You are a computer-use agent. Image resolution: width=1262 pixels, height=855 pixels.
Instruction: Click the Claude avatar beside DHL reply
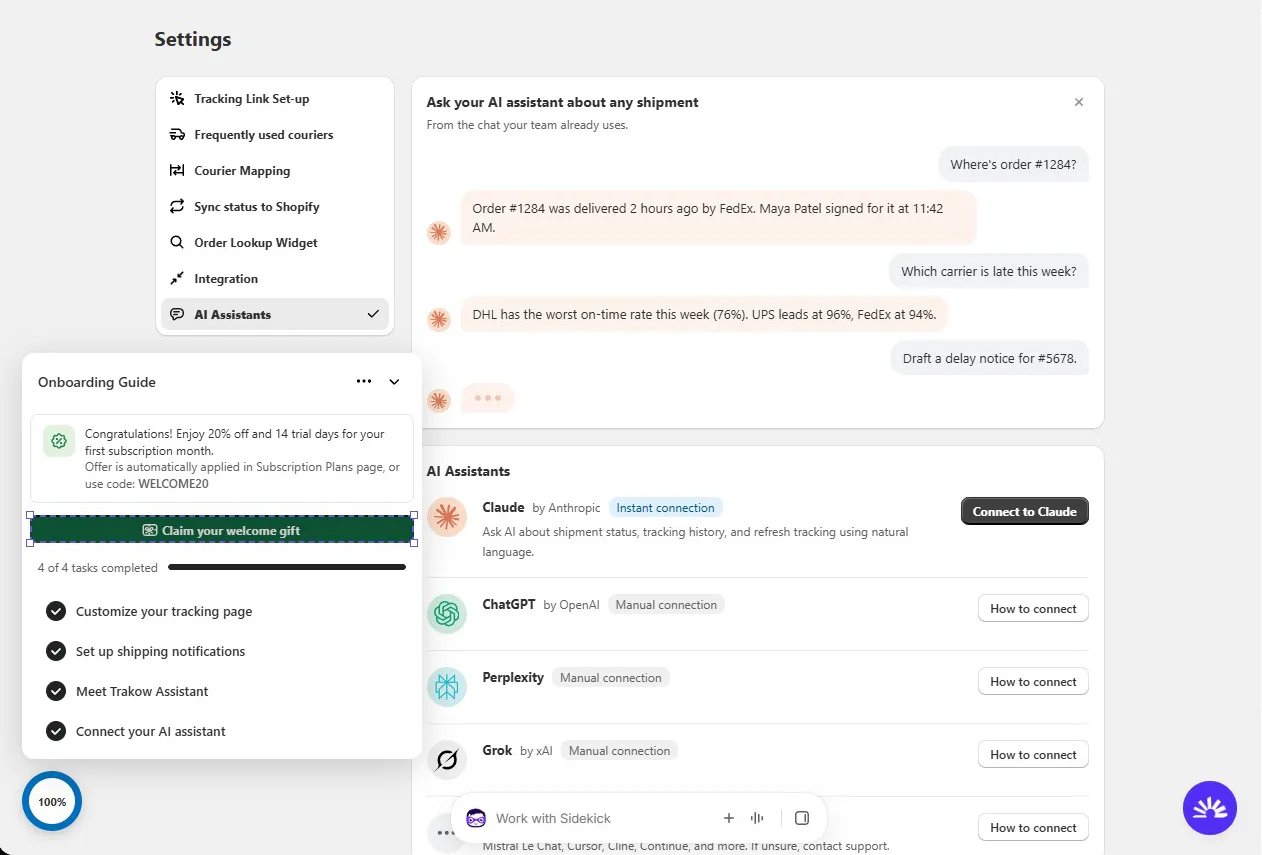439,320
